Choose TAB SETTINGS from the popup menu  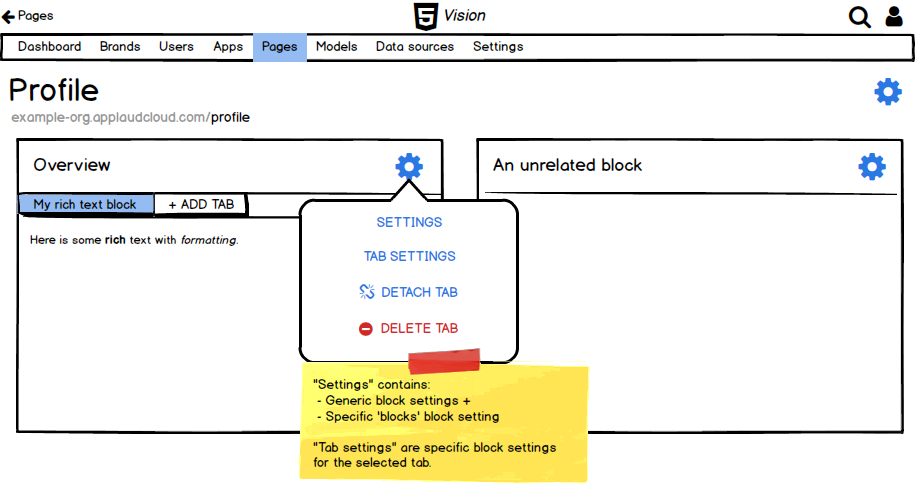point(409,256)
